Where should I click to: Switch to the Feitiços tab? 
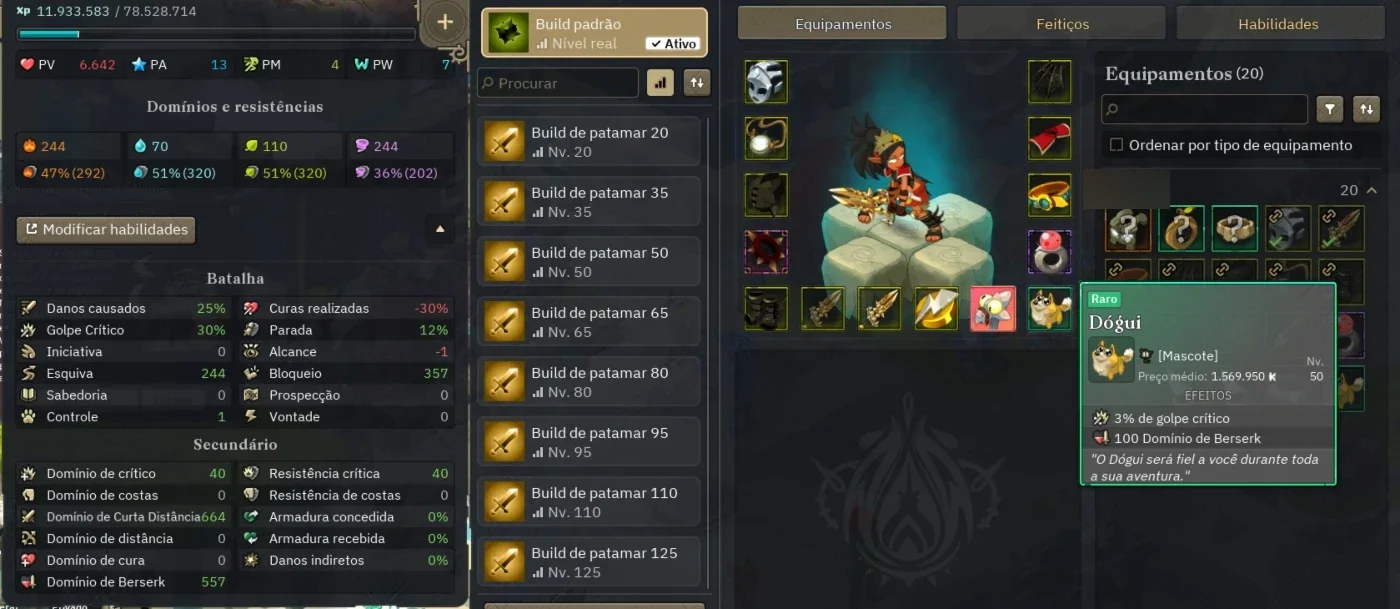(1061, 23)
